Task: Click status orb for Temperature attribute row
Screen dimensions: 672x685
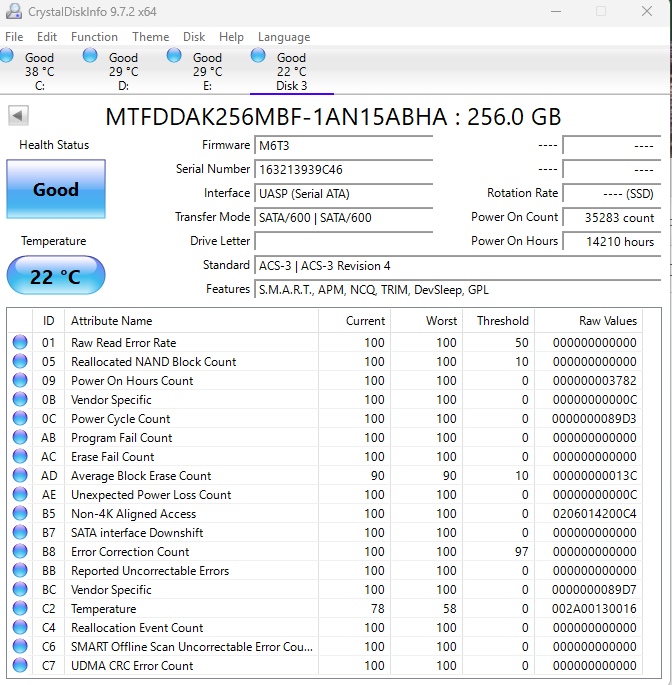Action: click(x=20, y=608)
